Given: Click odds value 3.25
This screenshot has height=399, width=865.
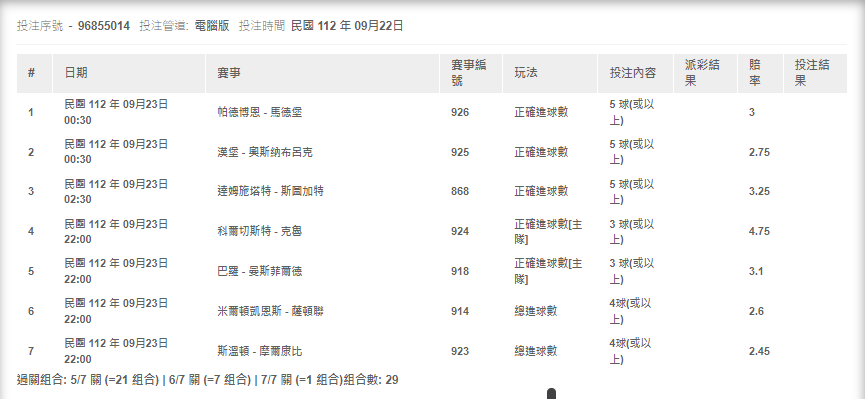Looking at the screenshot, I should point(759,191).
